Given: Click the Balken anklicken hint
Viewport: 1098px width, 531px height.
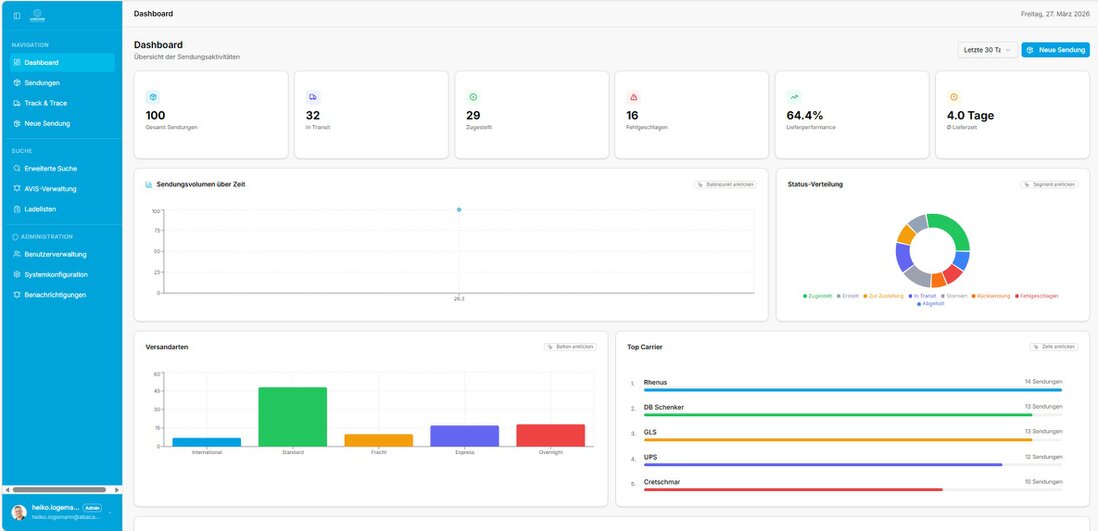Looking at the screenshot, I should click(x=571, y=347).
